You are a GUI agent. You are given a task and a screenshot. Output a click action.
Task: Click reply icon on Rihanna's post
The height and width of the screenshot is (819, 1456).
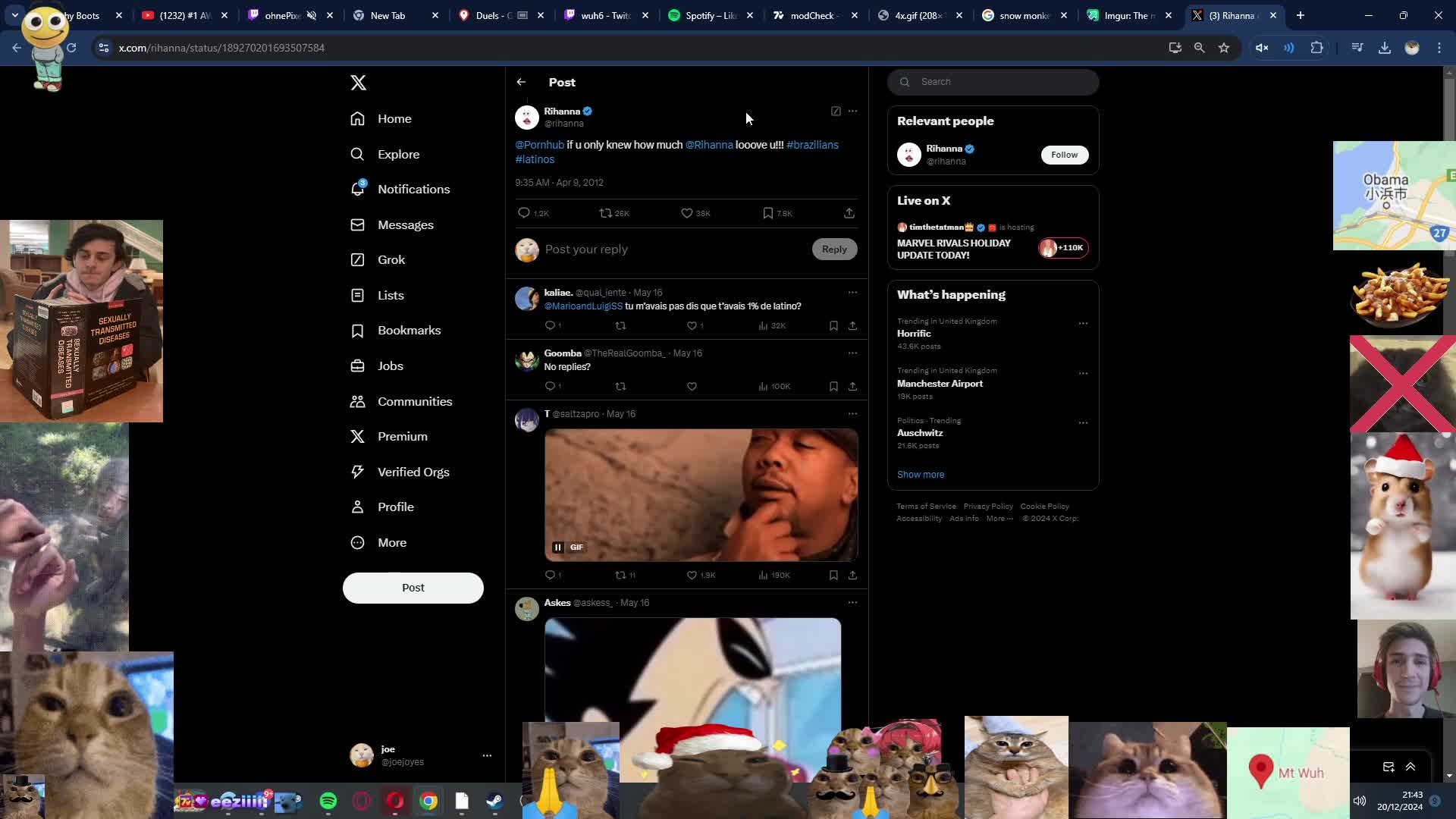pyautogui.click(x=524, y=213)
